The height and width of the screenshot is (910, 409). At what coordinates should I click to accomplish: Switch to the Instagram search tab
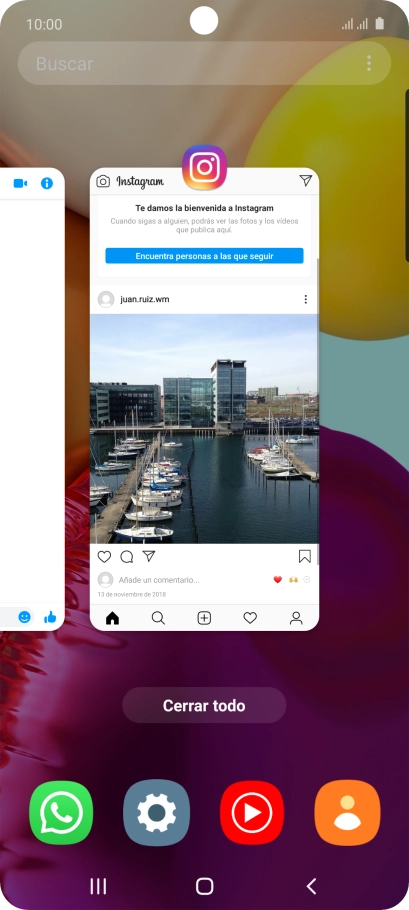[x=158, y=618]
